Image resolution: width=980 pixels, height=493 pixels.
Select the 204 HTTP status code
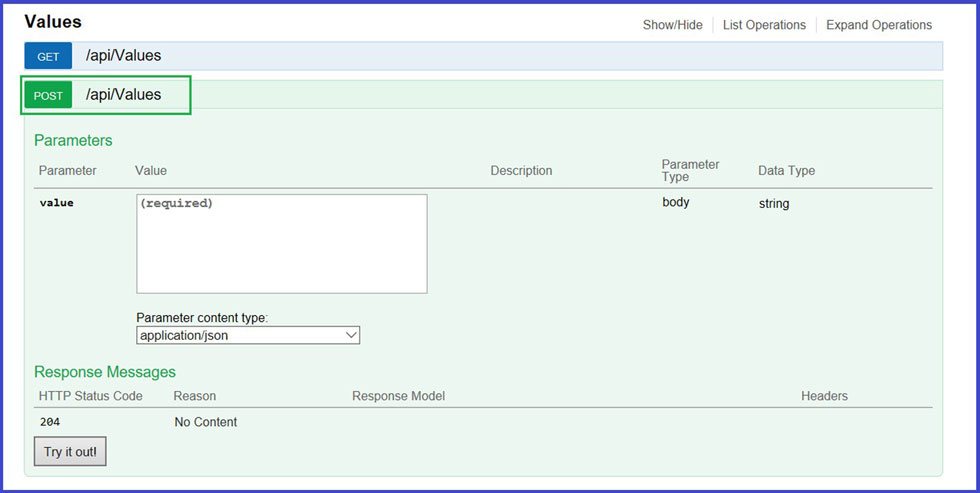click(x=50, y=422)
